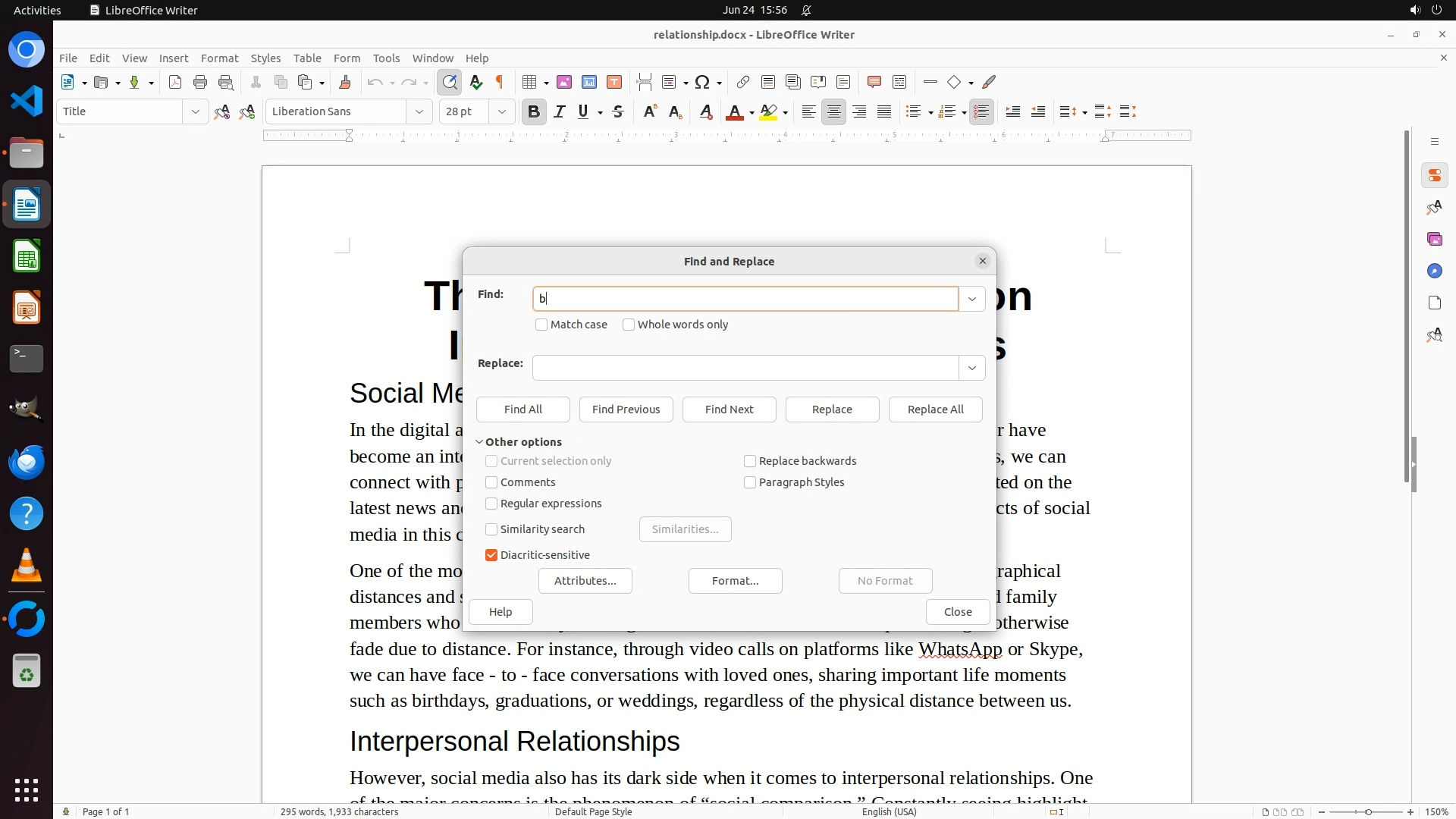The width and height of the screenshot is (1456, 819).
Task: Check the Regular expressions option
Action: click(x=491, y=504)
